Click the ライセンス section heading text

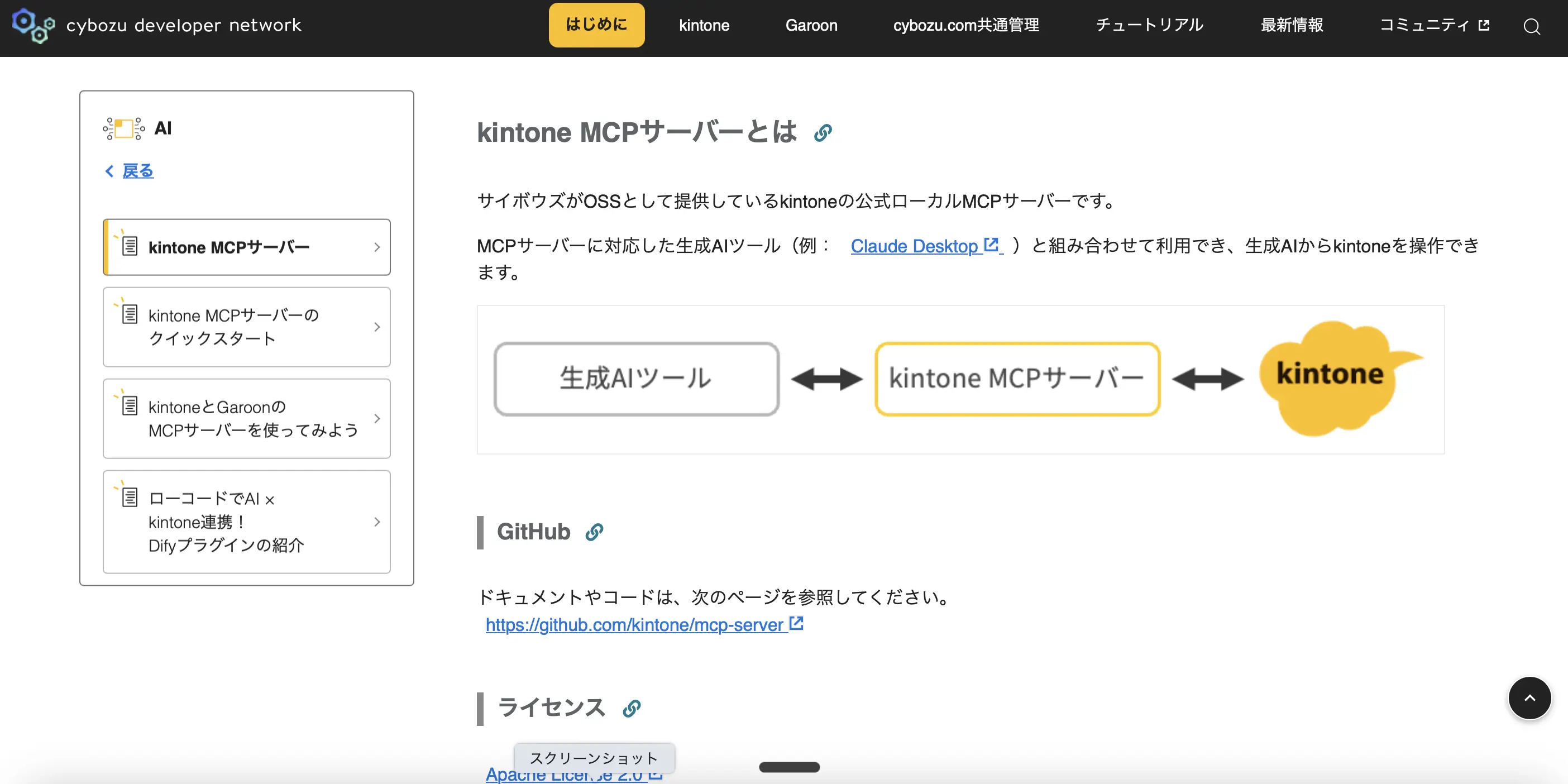[552, 708]
